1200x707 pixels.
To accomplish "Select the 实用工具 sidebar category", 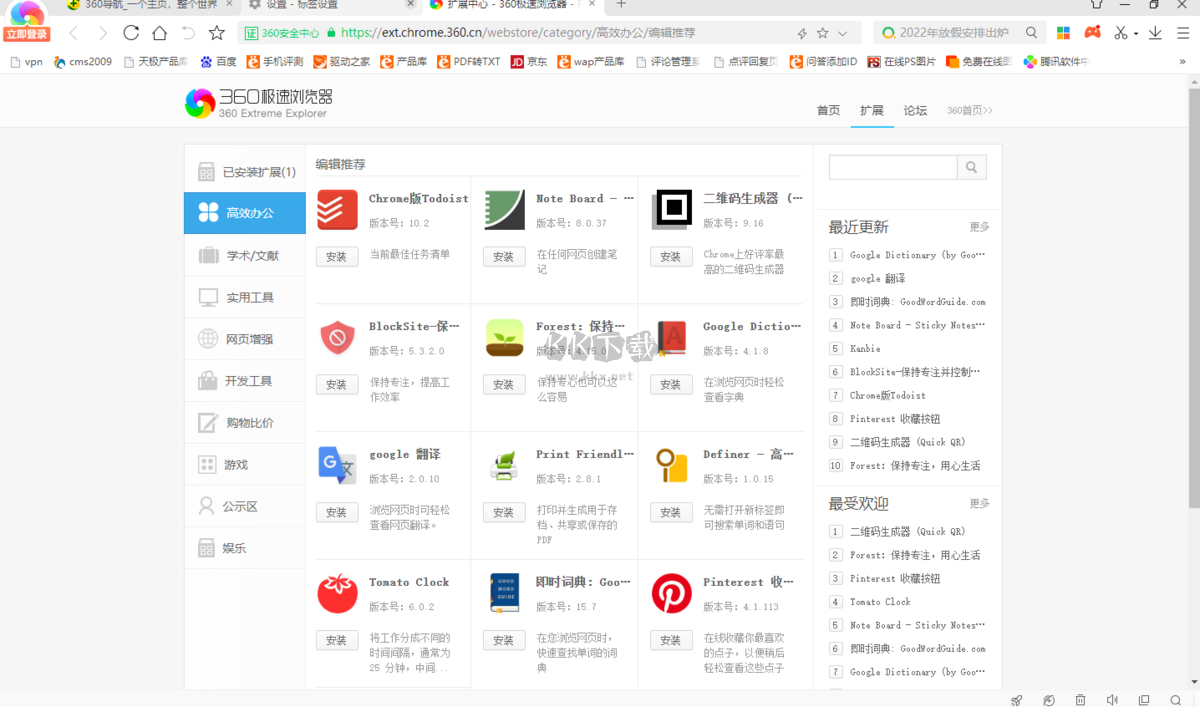I will (x=245, y=297).
